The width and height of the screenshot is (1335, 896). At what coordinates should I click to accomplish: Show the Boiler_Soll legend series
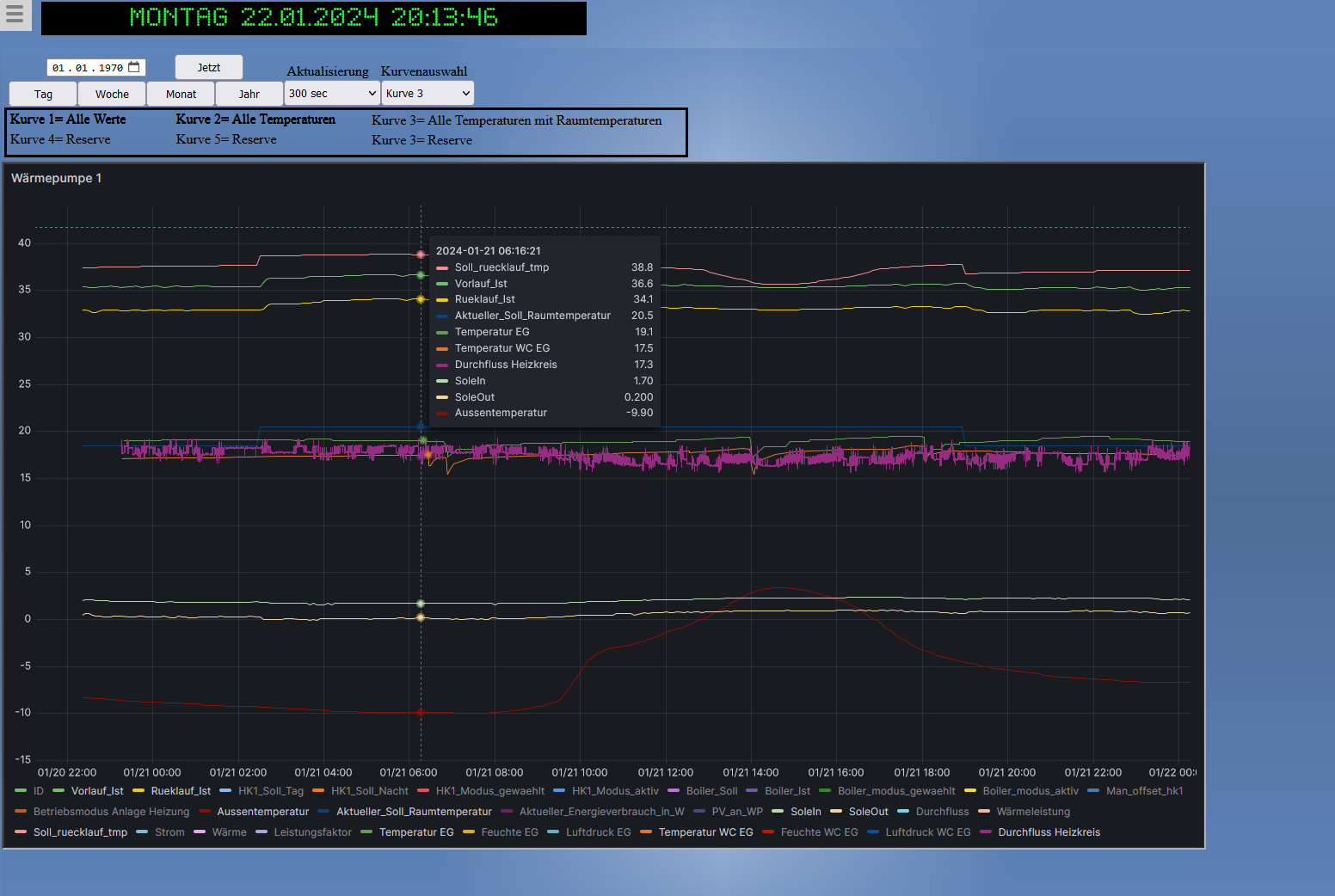point(711,791)
